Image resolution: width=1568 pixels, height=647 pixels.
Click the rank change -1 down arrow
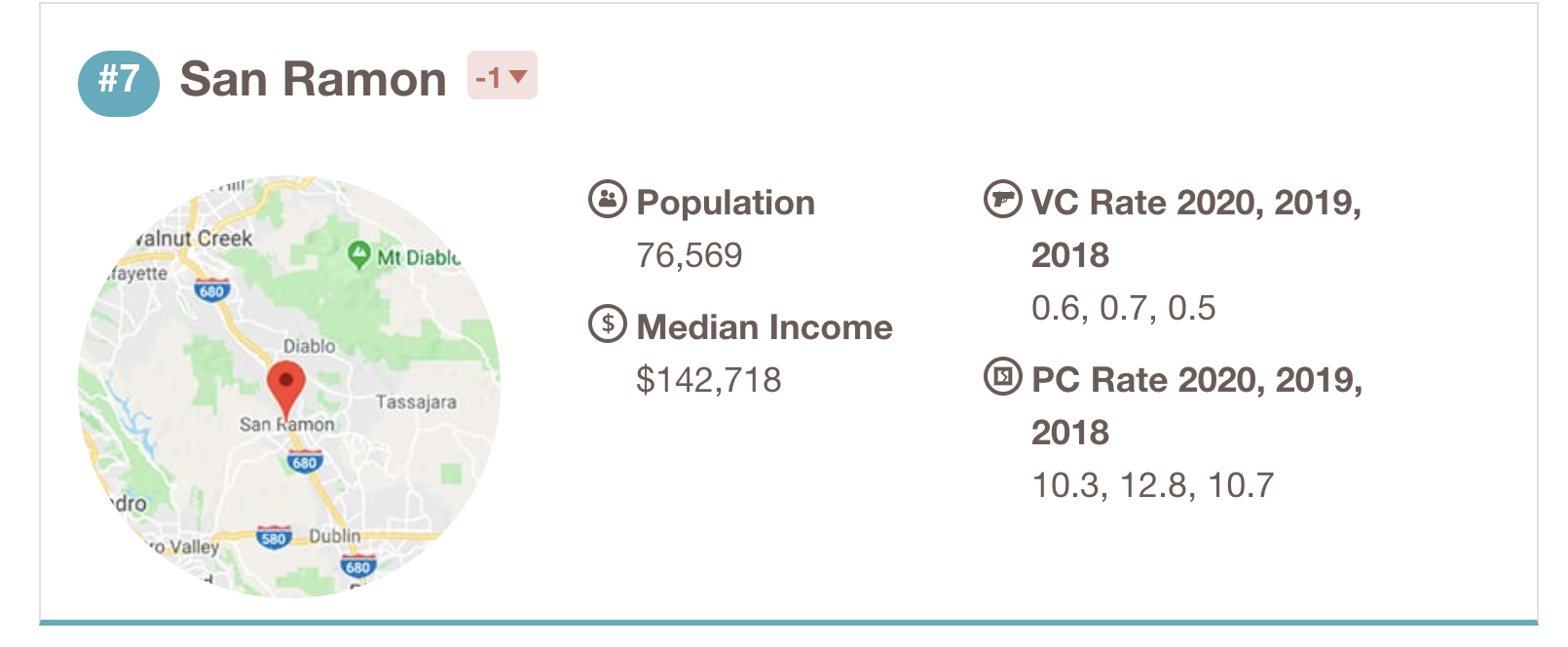[503, 76]
